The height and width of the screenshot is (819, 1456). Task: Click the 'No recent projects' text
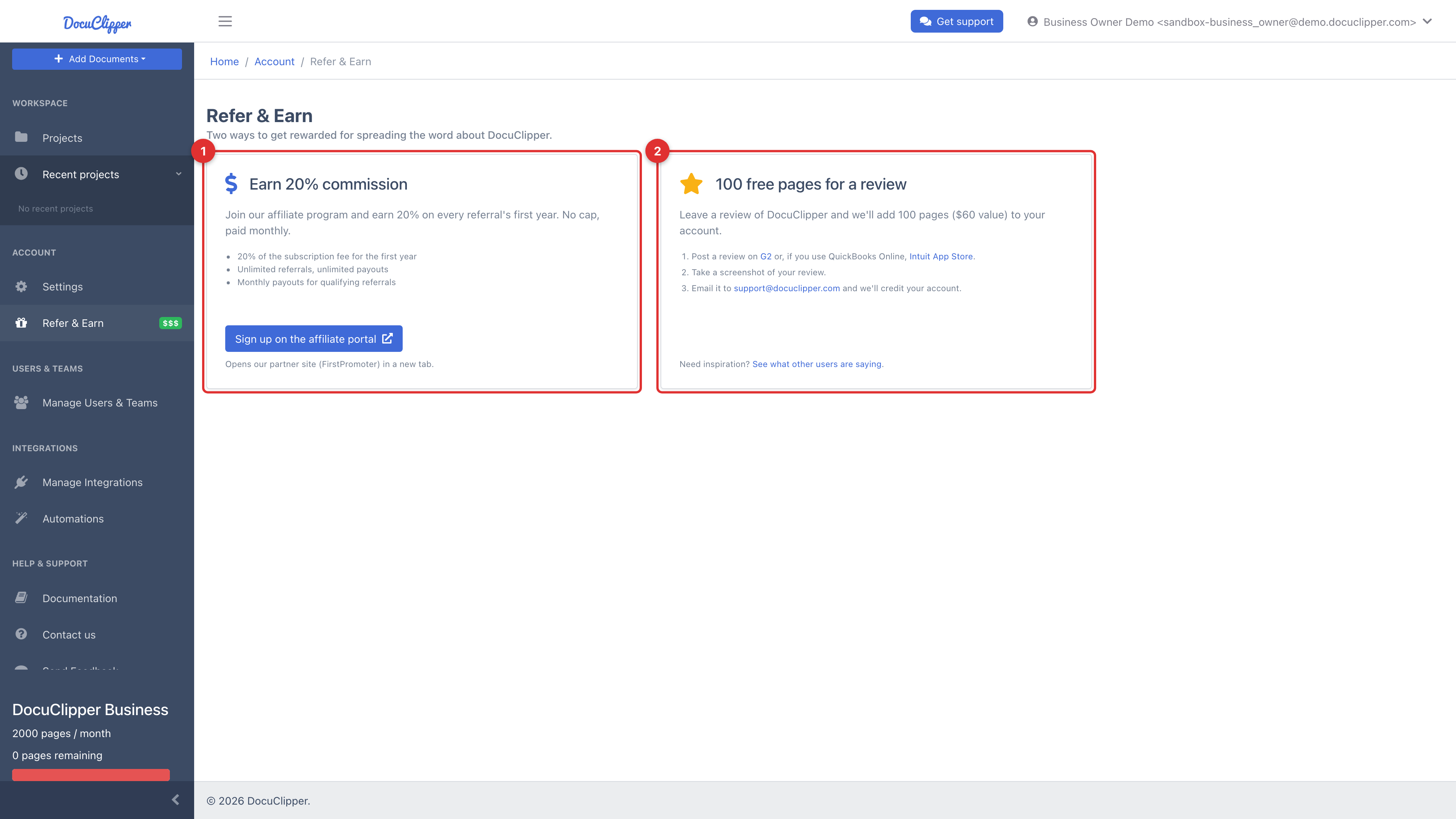click(55, 209)
